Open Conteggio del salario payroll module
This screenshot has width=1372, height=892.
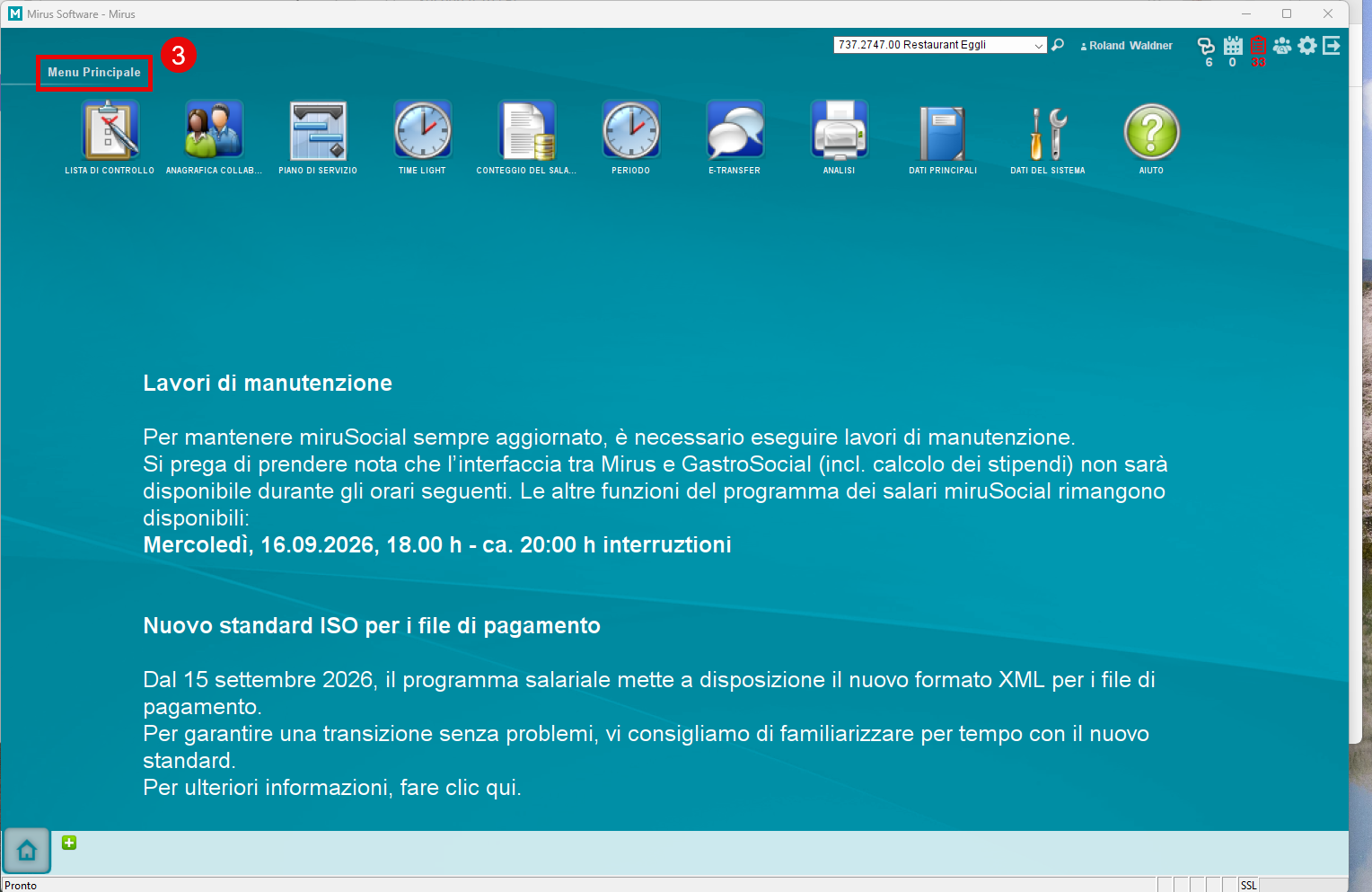(526, 131)
